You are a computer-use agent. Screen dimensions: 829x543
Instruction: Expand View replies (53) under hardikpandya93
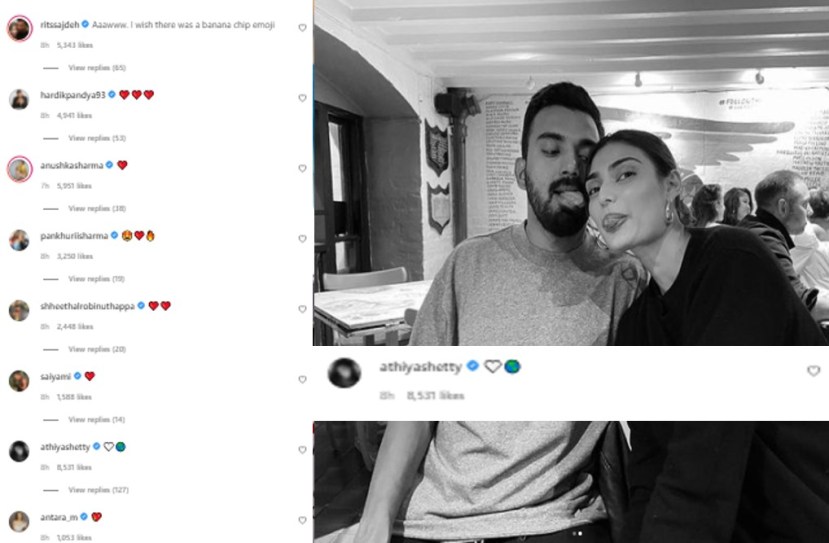point(97,138)
